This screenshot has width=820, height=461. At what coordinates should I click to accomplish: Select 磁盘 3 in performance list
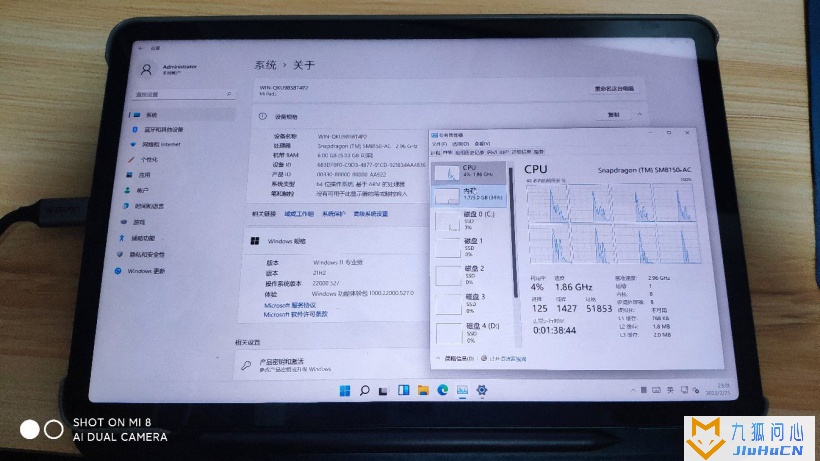coord(471,303)
